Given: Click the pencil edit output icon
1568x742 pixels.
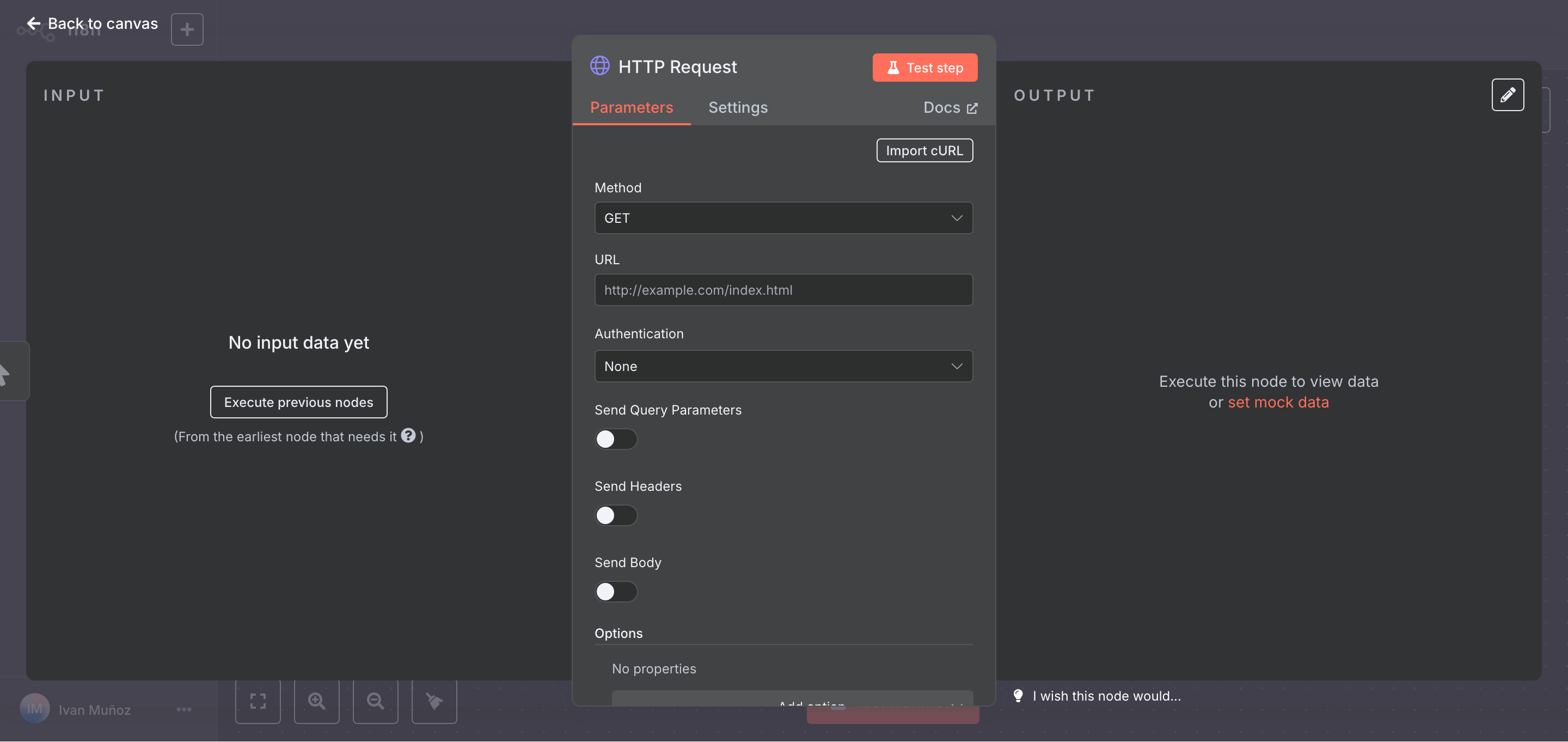Looking at the screenshot, I should click(x=1507, y=95).
